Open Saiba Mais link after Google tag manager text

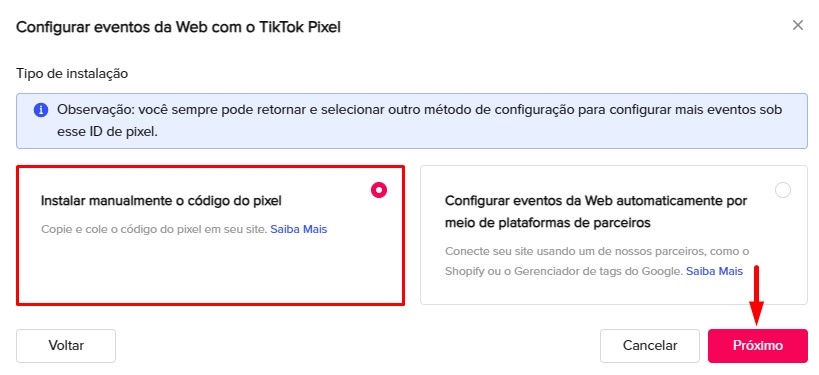pyautogui.click(x=714, y=272)
